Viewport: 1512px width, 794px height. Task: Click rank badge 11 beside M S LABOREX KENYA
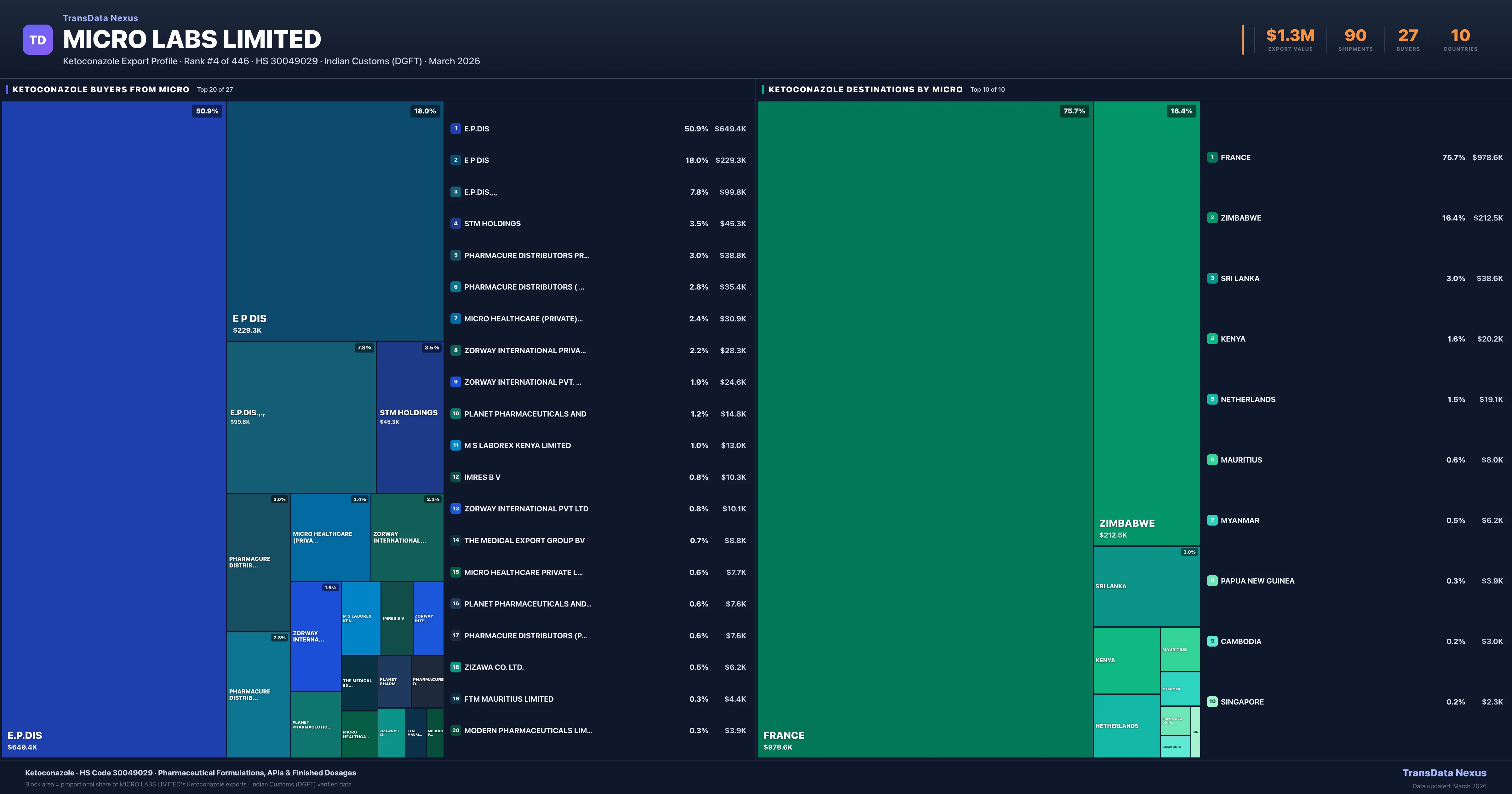455,445
